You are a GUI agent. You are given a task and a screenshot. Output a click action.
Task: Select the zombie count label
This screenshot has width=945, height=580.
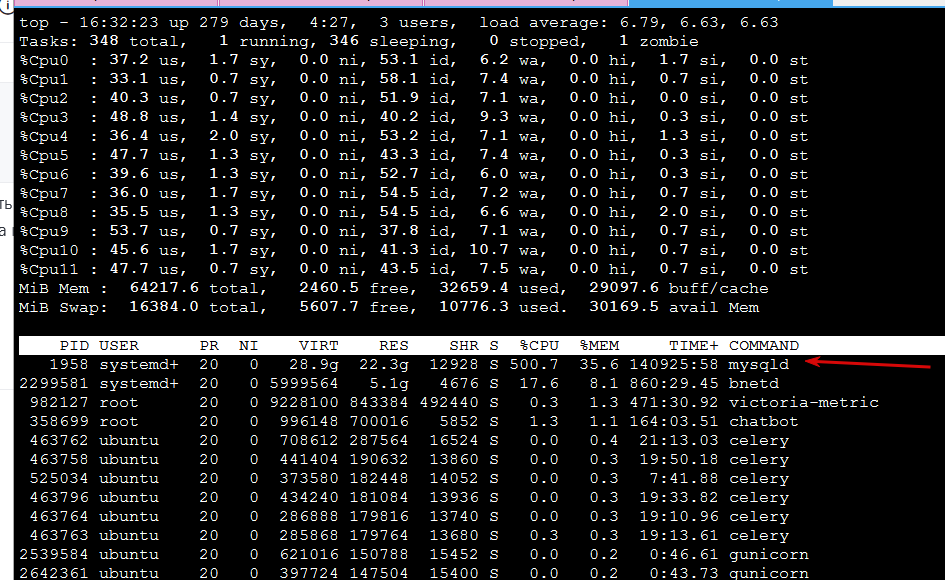pos(669,42)
